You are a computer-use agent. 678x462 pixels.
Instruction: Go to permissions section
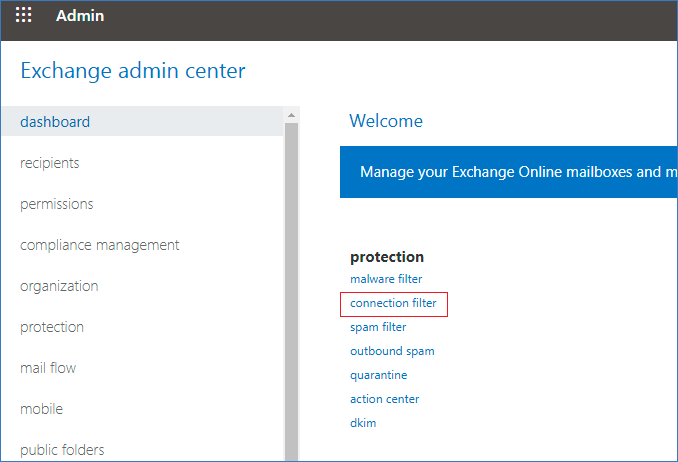coord(57,204)
